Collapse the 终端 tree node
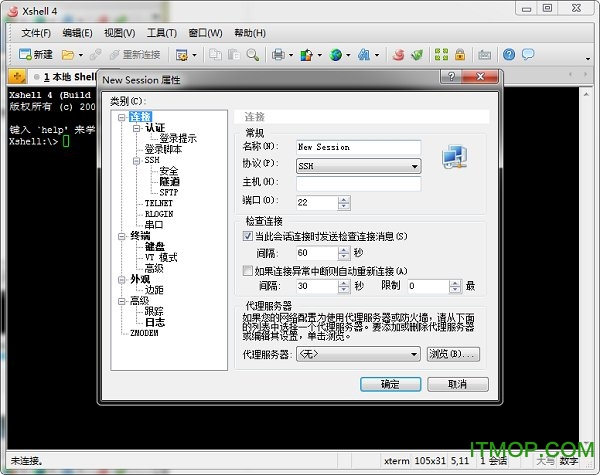This screenshot has width=600, height=475. click(x=122, y=236)
